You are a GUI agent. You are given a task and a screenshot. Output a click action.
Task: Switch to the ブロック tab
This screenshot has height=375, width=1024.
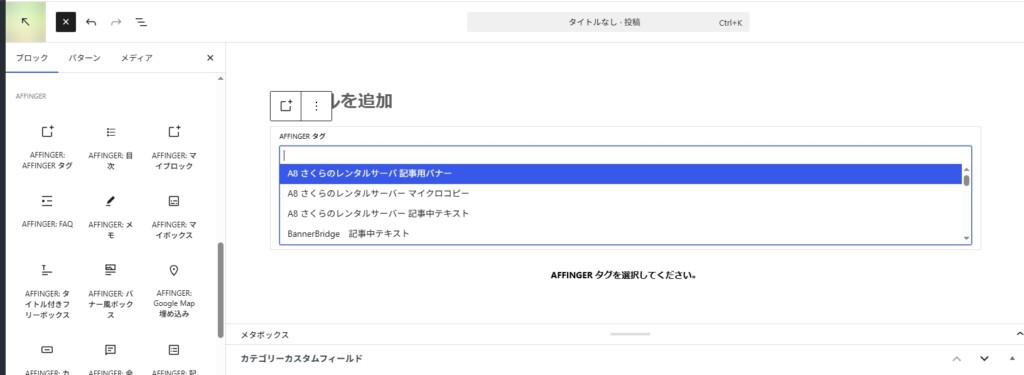[x=32, y=58]
